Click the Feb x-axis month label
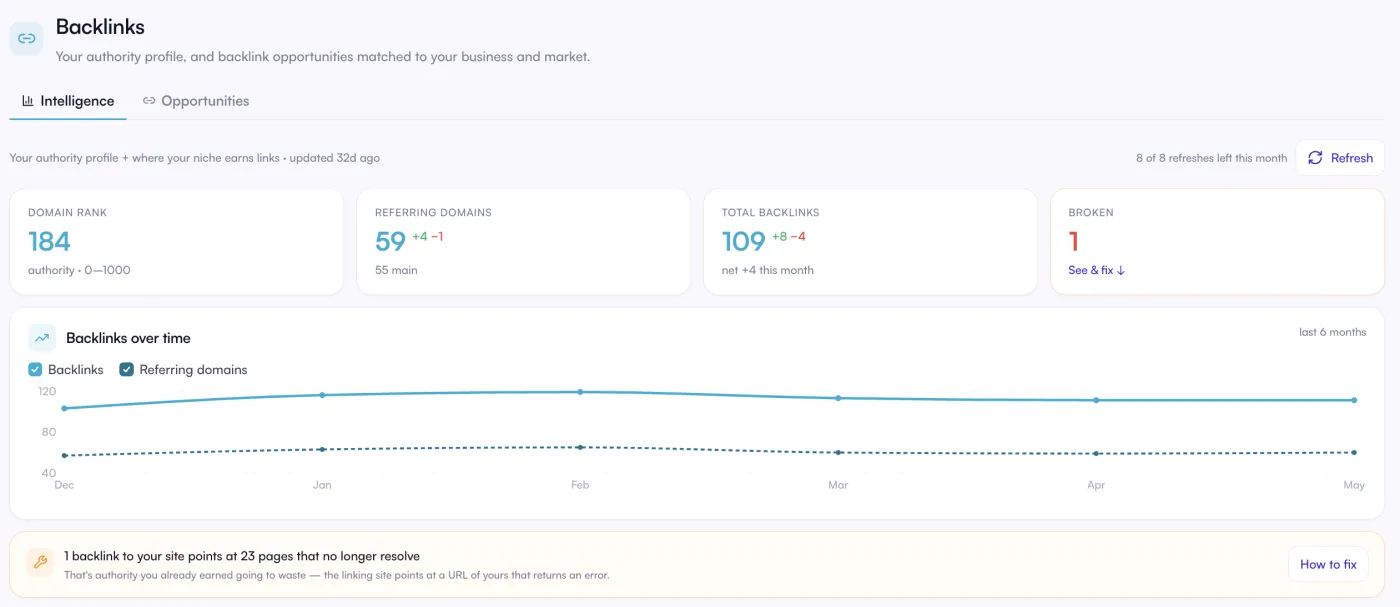The height and width of the screenshot is (607, 1400). (x=580, y=485)
